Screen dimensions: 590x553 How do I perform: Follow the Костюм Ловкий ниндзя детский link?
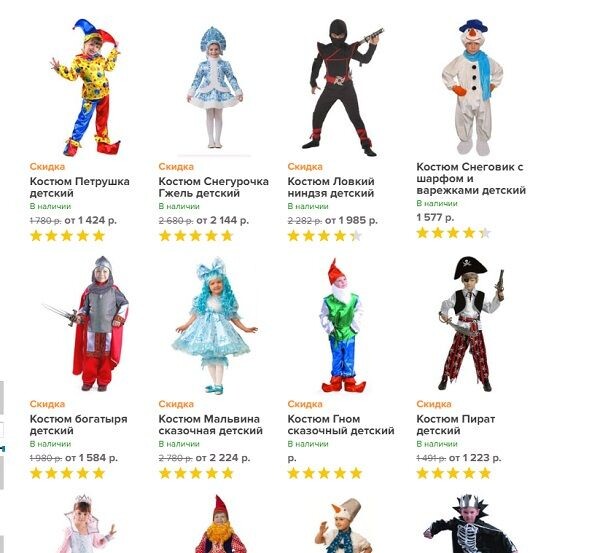pos(331,187)
